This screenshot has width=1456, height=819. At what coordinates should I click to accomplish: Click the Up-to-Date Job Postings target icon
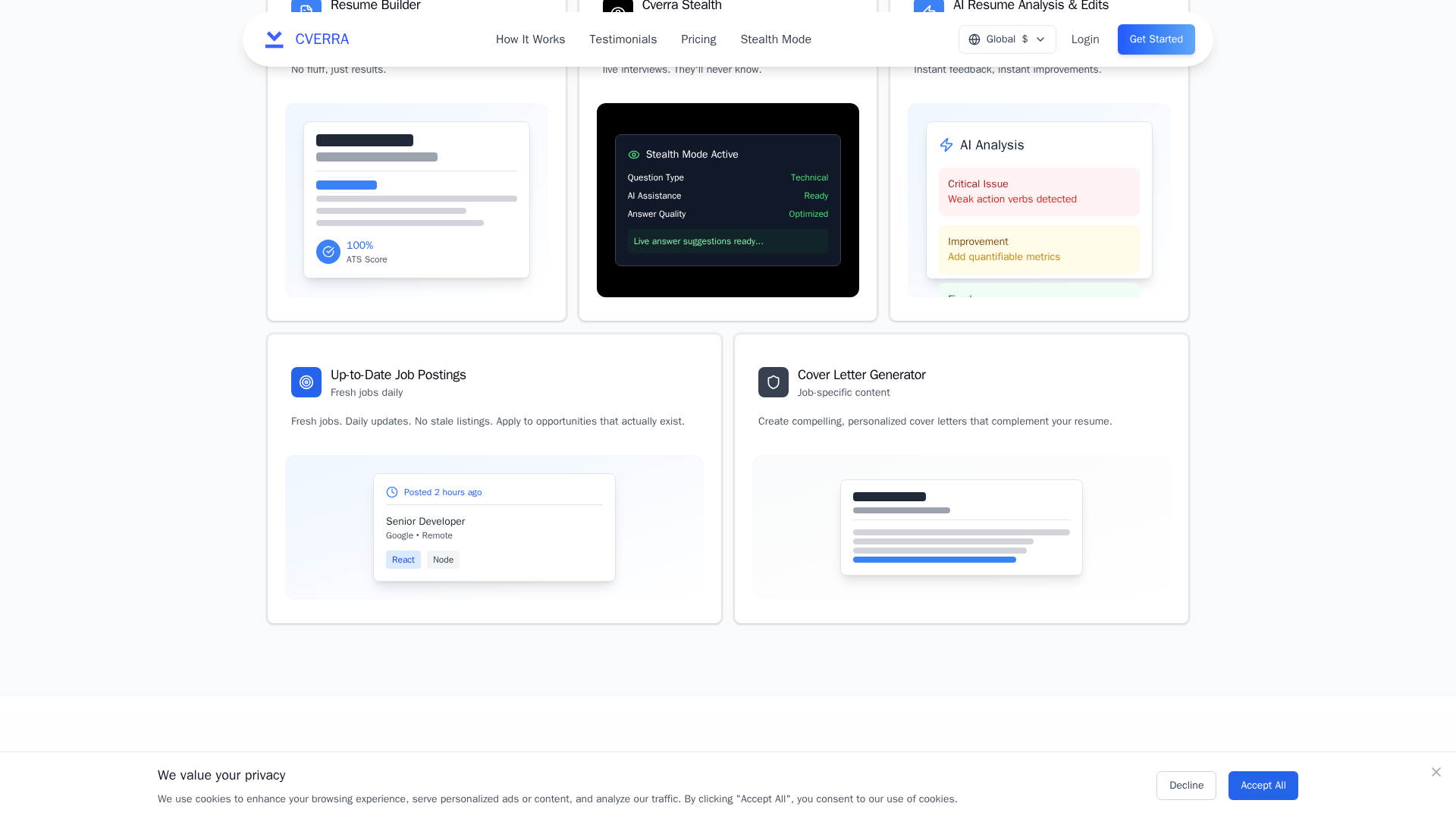(306, 382)
